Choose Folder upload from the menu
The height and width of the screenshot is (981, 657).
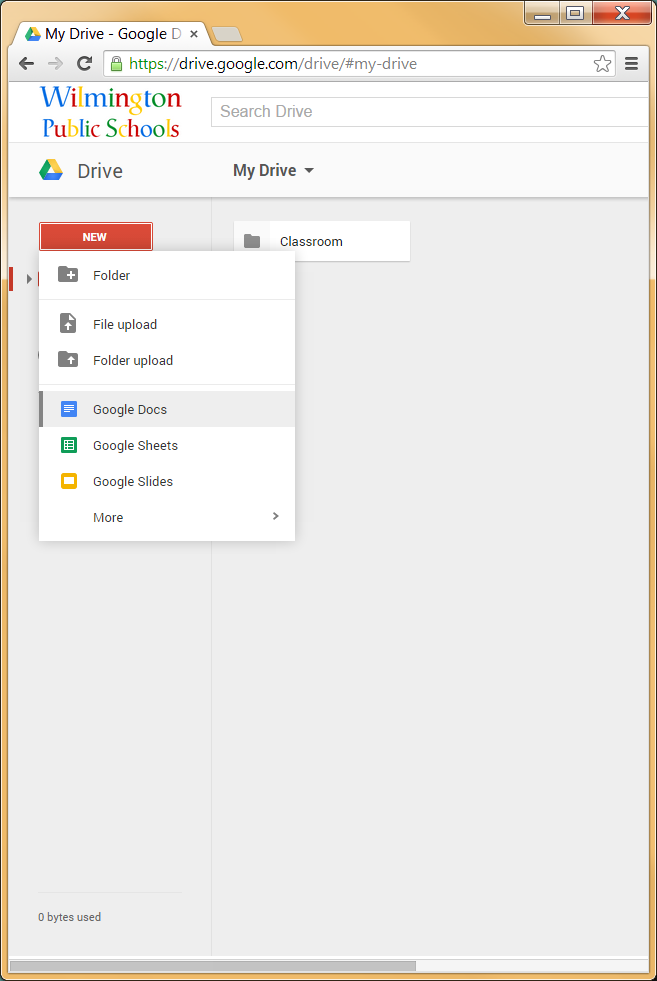click(x=167, y=360)
